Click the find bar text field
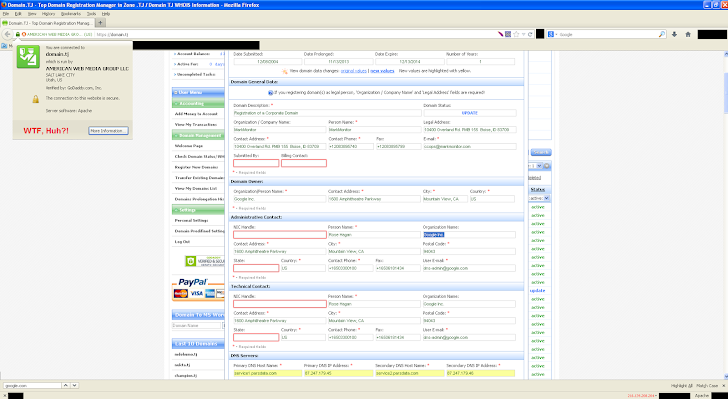The height and width of the screenshot is (399, 728). click(32, 386)
